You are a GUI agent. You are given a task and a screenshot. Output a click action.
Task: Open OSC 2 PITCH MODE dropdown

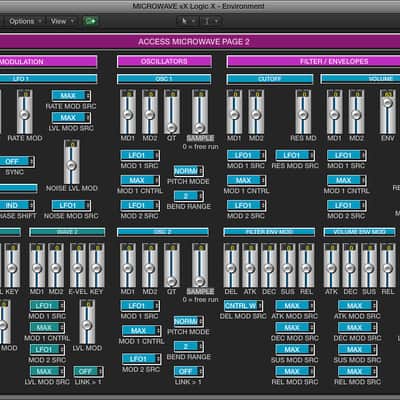pos(188,321)
